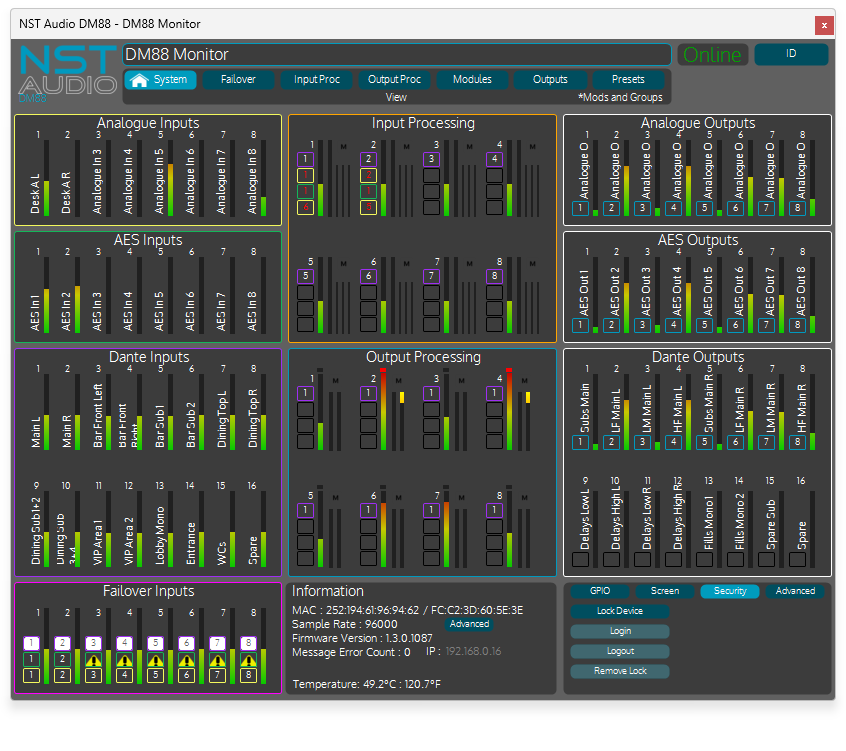Click the warning icon on Failover Input 8
846x751 pixels.
tap(249, 659)
